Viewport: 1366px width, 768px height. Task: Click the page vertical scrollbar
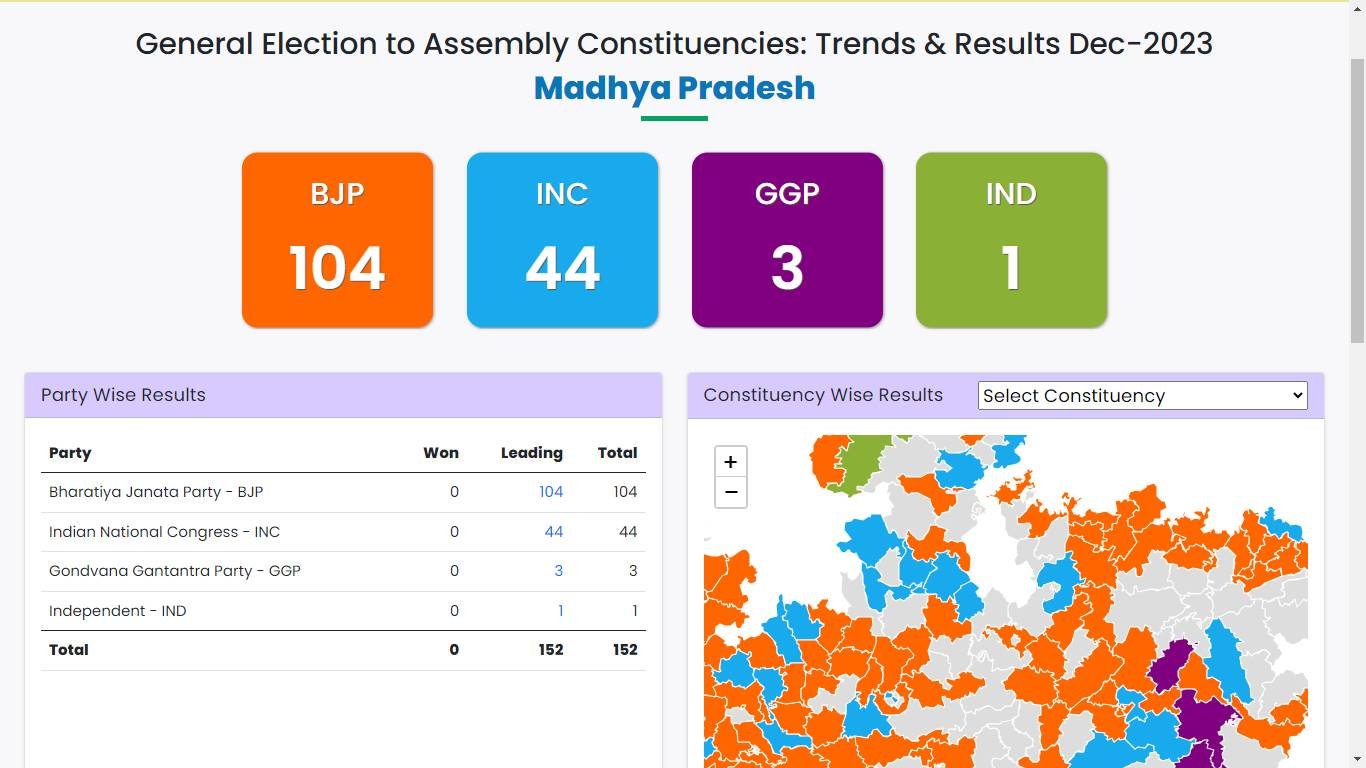pyautogui.click(x=1357, y=200)
